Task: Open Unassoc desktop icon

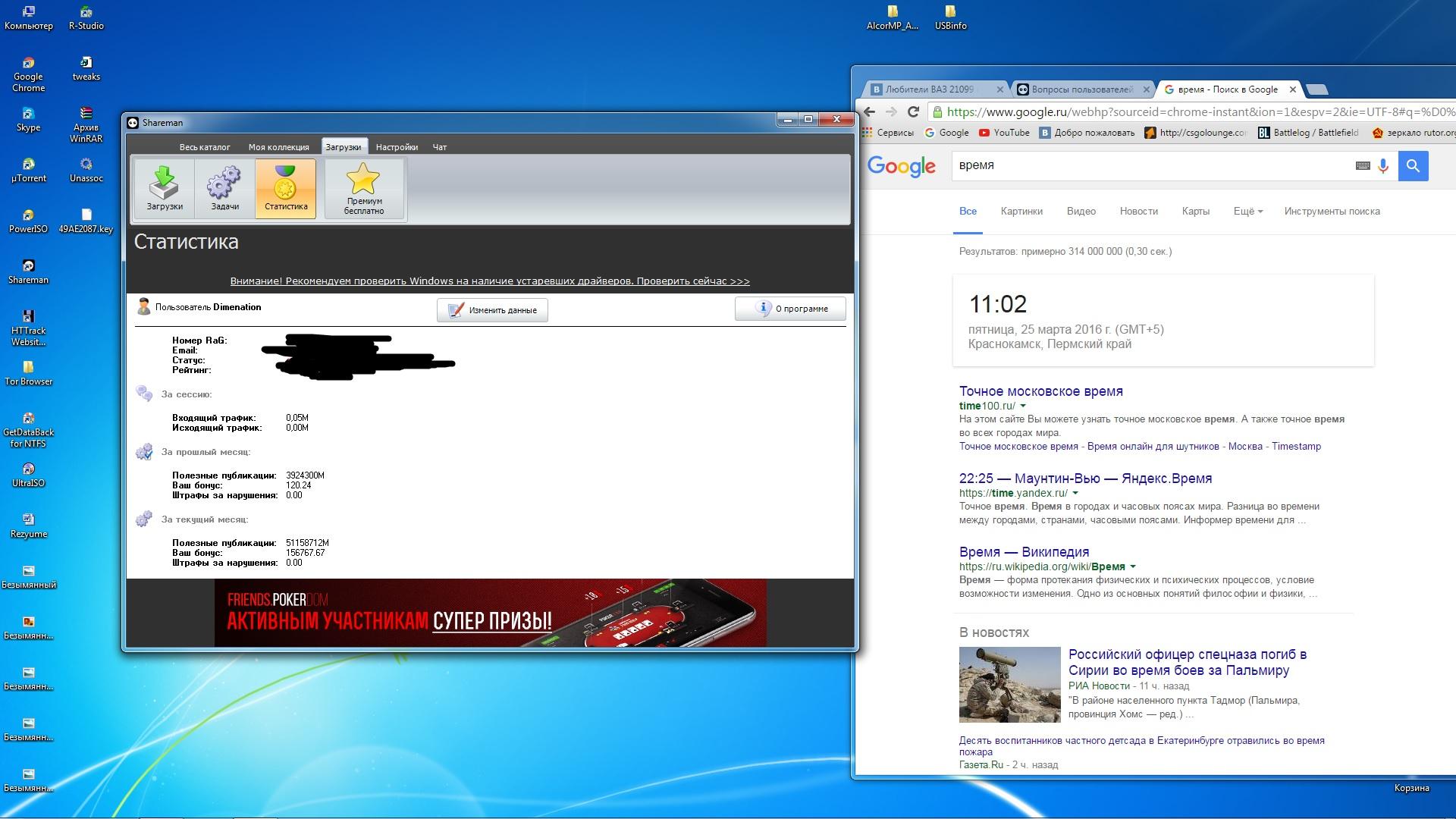Action: pyautogui.click(x=86, y=171)
